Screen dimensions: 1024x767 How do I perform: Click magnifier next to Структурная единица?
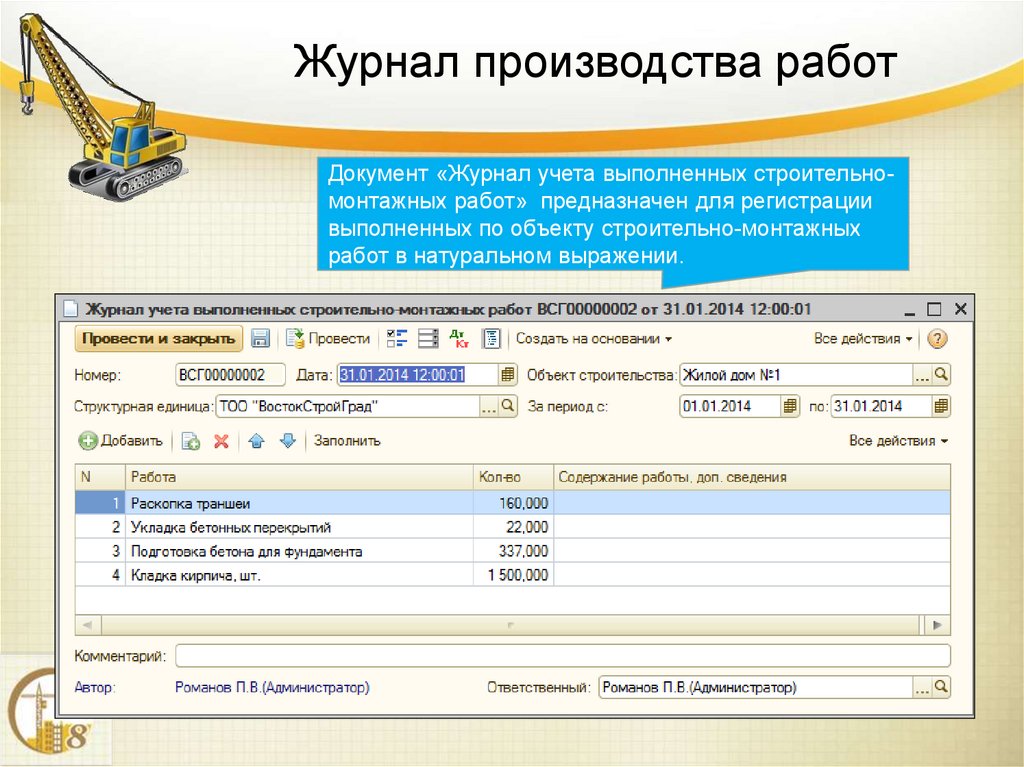pos(507,406)
